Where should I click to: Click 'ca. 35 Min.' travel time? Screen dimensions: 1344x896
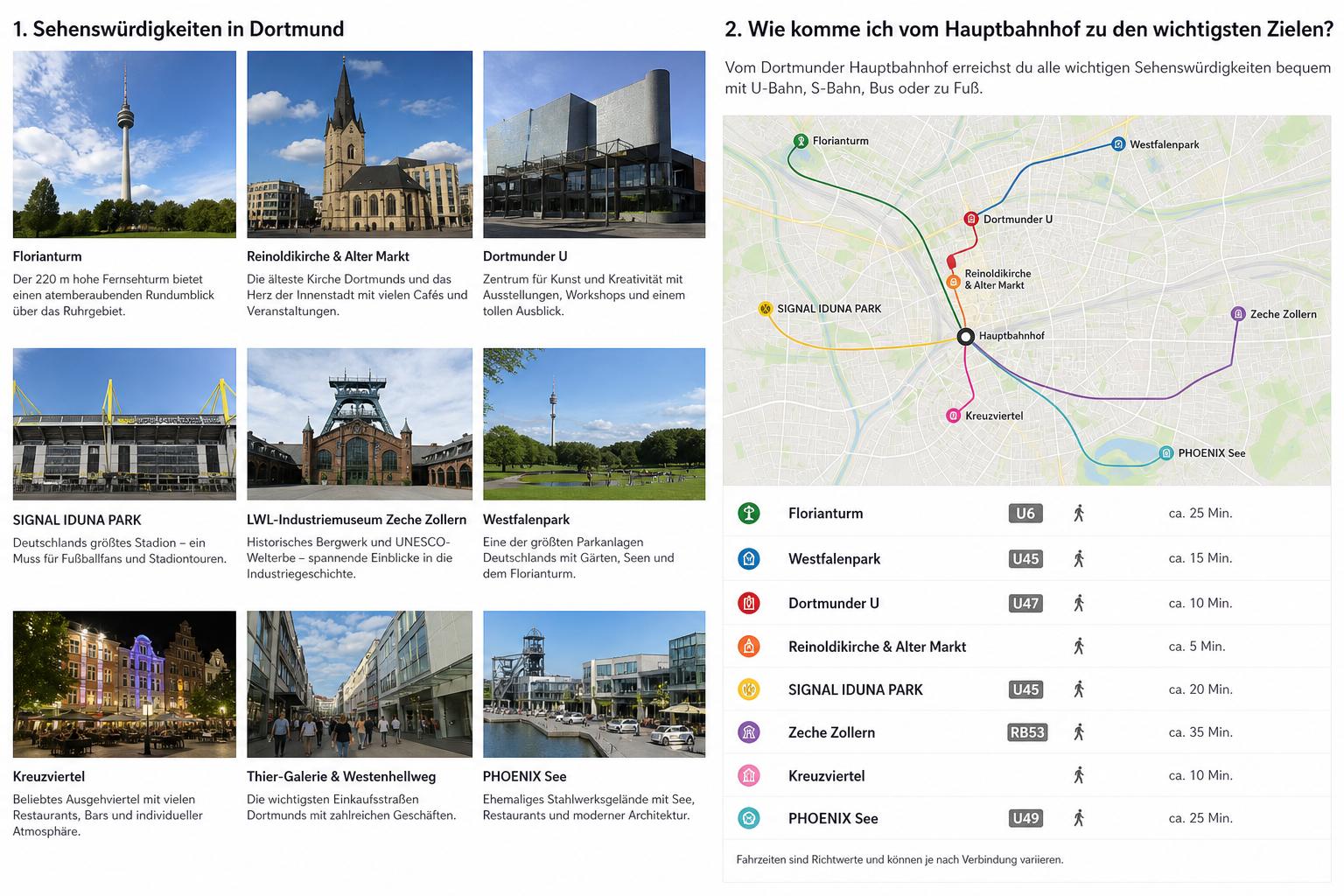[1200, 732]
